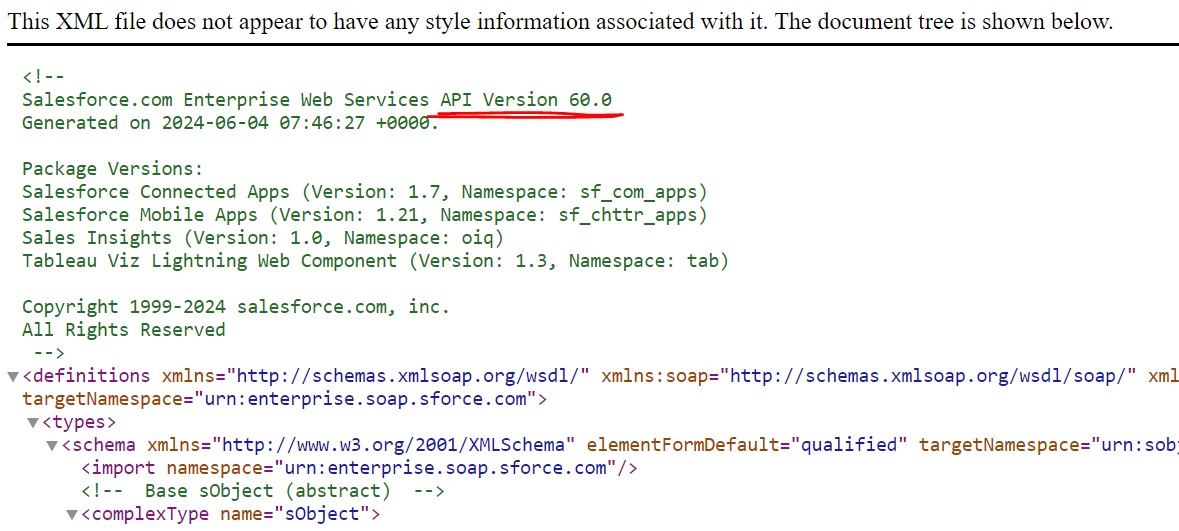Click the 'Copyright 1999-2024 salesforce.com, inc.' line
Image resolution: width=1179 pixels, height=531 pixels.
(x=235, y=307)
